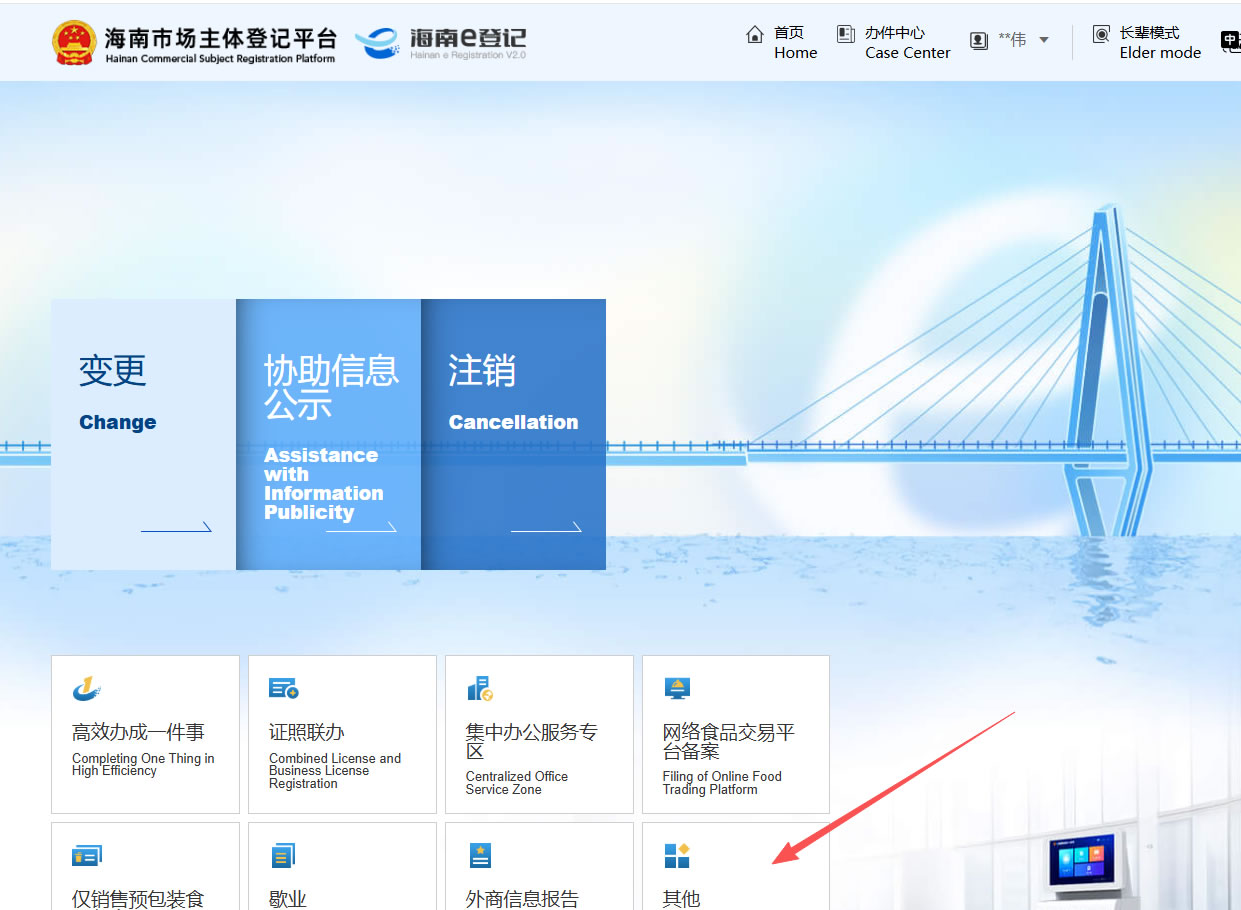Open the 首页 Home menu item
The image size is (1241, 910).
click(795, 43)
